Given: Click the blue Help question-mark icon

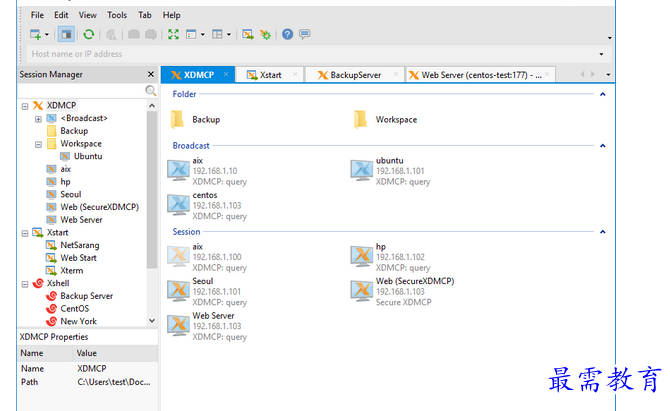Looking at the screenshot, I should pos(288,34).
